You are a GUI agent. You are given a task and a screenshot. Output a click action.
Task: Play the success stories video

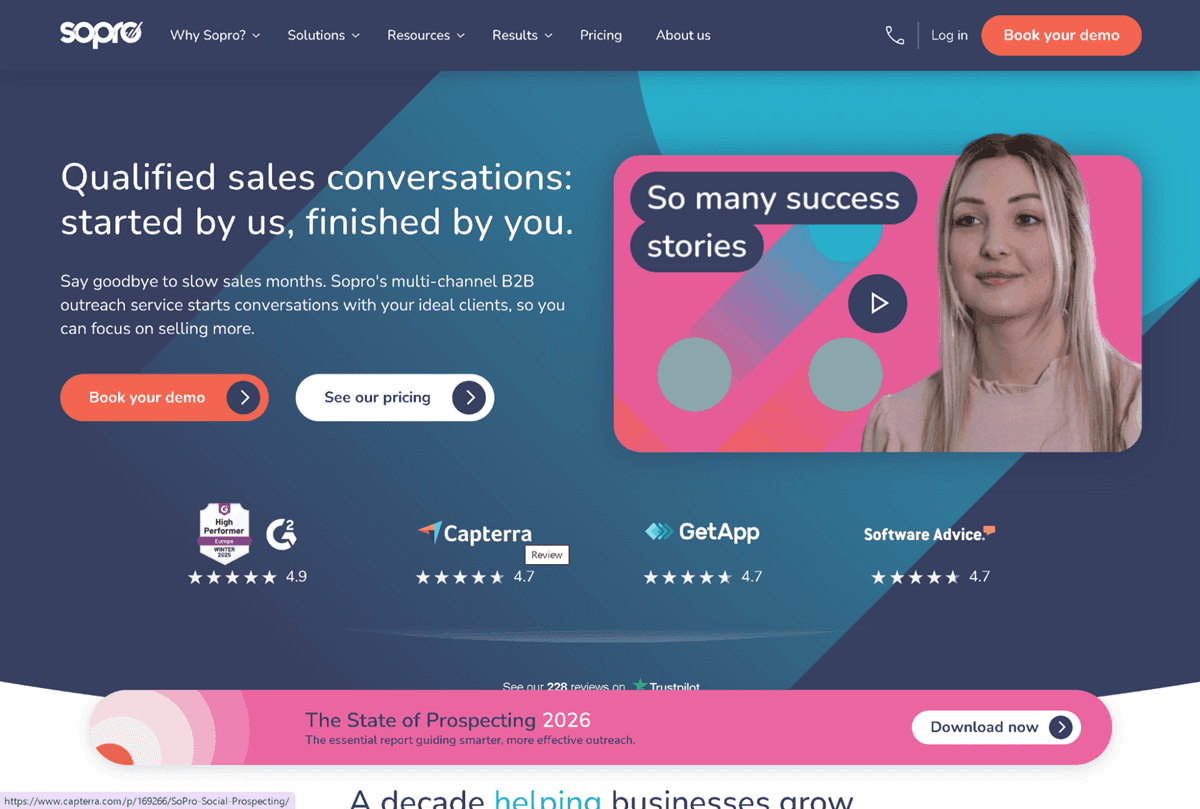pos(877,303)
